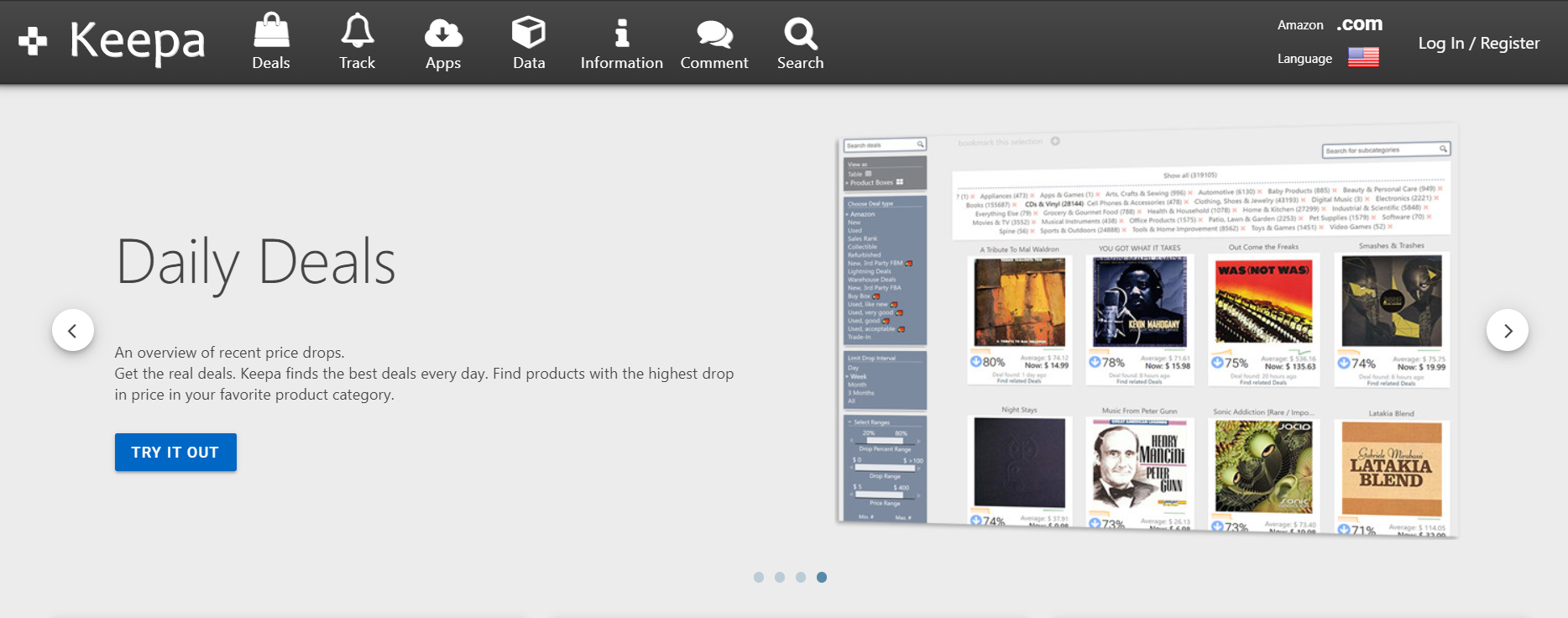Open the Track bell icon
This screenshot has height=618, width=1568.
tap(358, 42)
